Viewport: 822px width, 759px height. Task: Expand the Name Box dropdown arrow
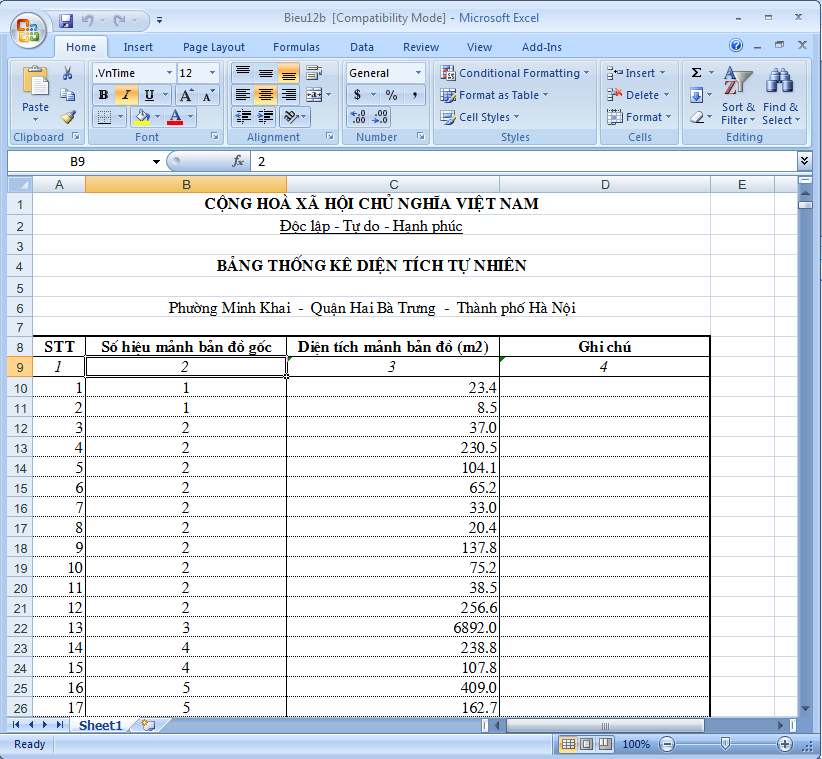156,161
